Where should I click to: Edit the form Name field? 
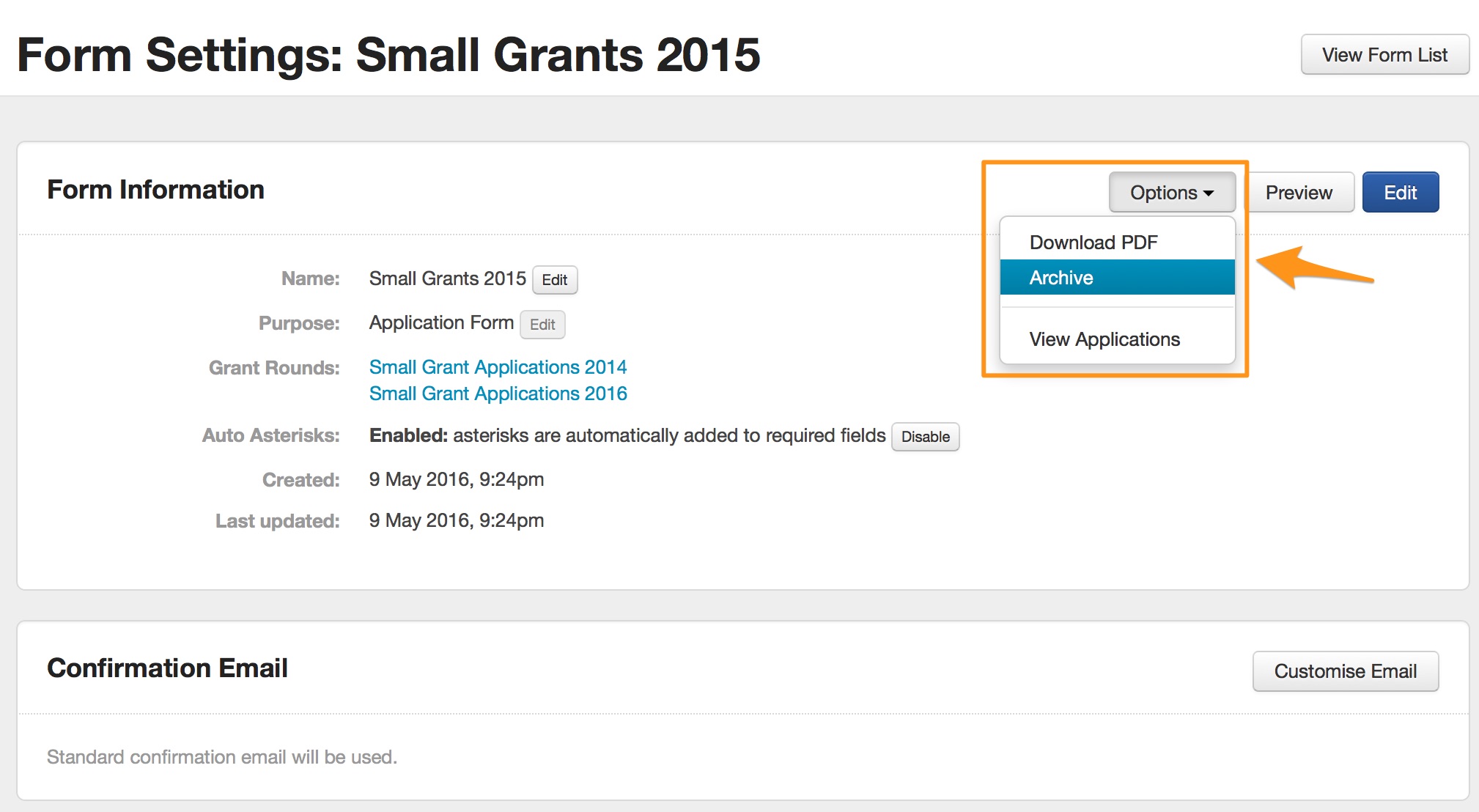[554, 280]
